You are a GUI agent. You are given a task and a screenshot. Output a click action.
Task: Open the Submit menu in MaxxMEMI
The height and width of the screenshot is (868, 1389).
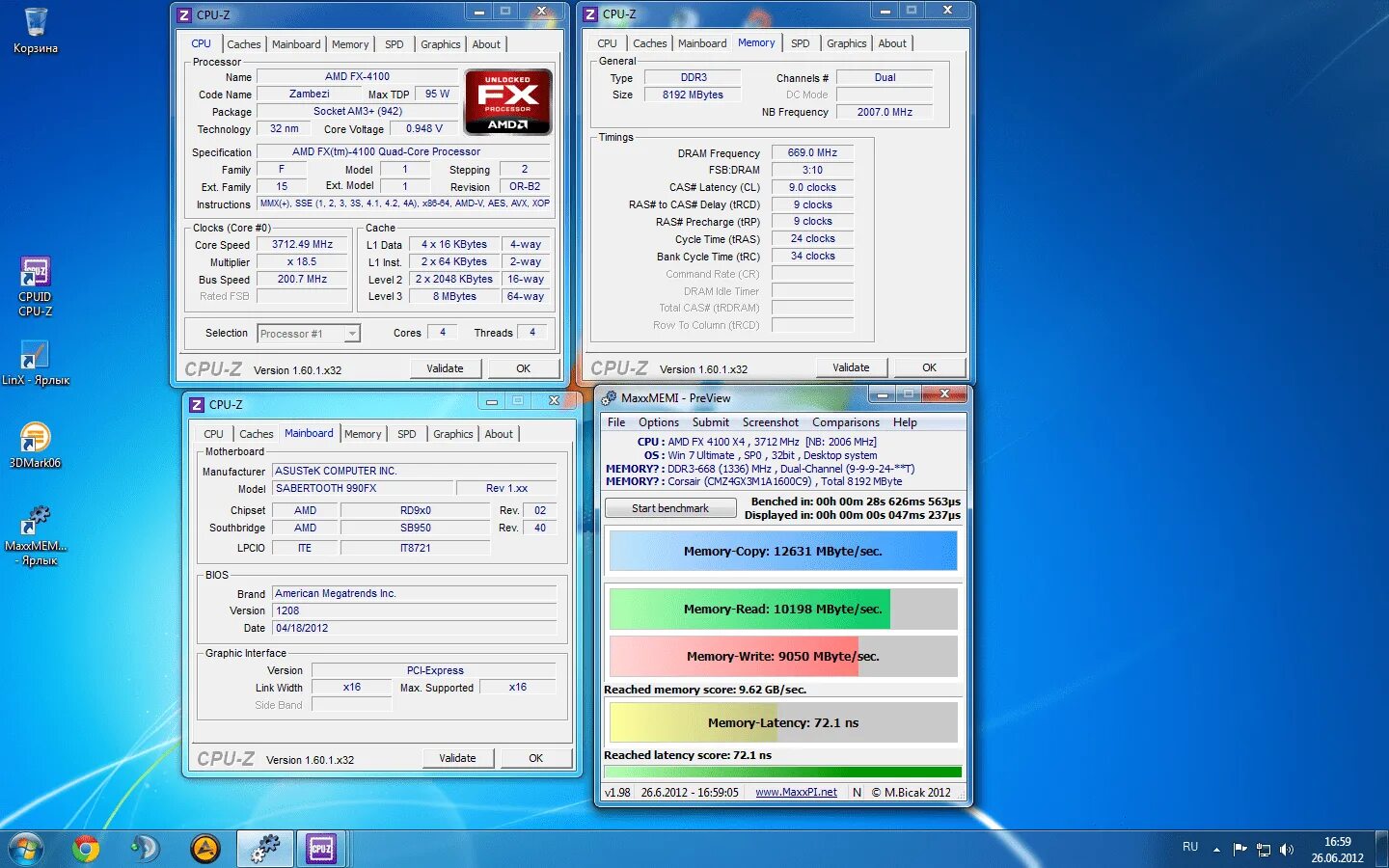point(711,422)
